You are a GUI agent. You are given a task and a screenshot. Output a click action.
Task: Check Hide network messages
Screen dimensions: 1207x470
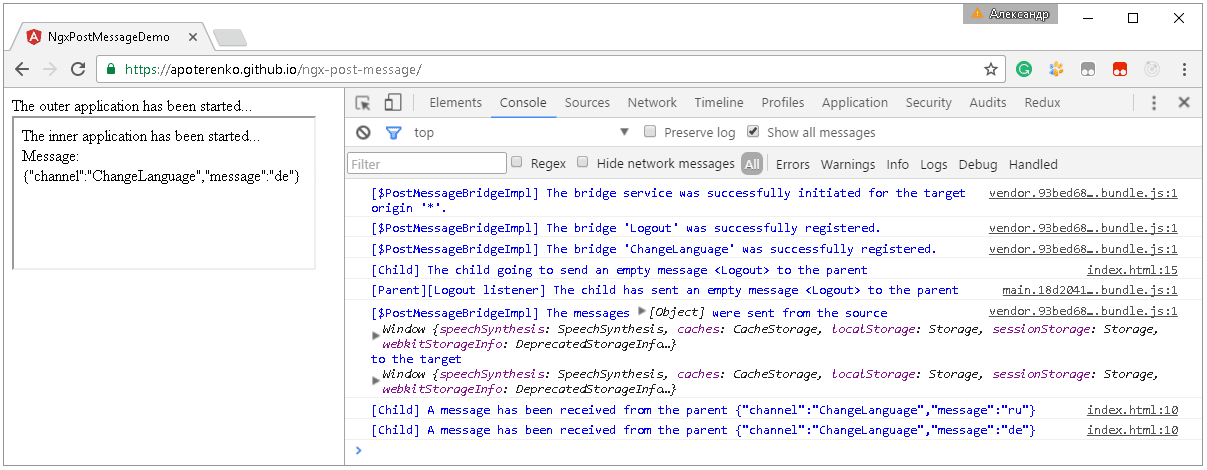583,162
